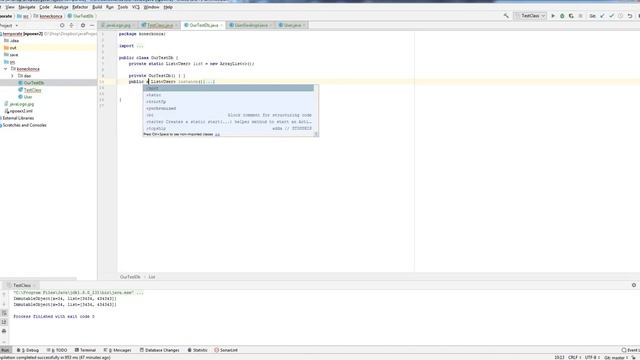Switch to the User.java editor tab
This screenshot has width=640, height=360.
tap(292, 25)
